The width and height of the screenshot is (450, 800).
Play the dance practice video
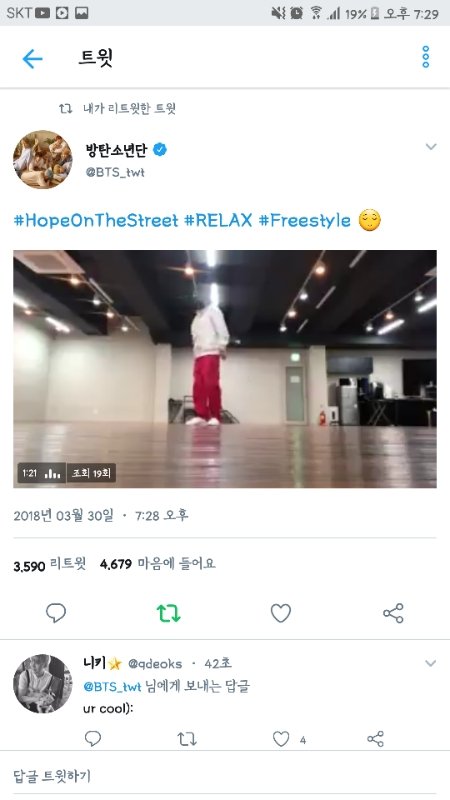click(225, 369)
